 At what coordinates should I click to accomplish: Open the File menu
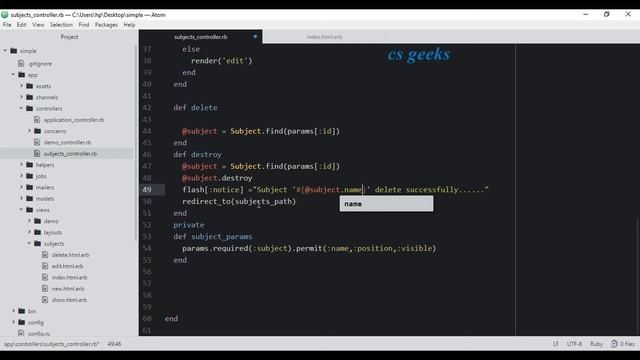[x=7, y=25]
